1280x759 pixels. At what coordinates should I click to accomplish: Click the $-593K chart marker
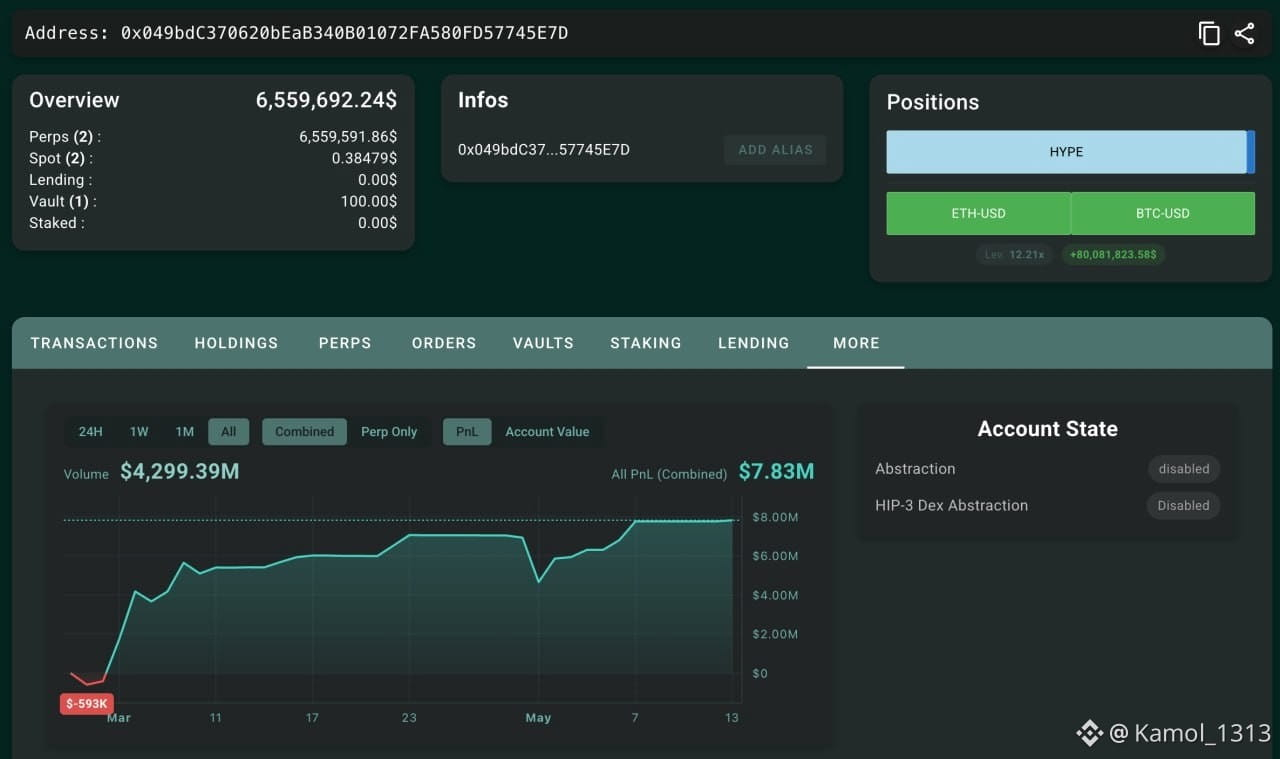86,704
